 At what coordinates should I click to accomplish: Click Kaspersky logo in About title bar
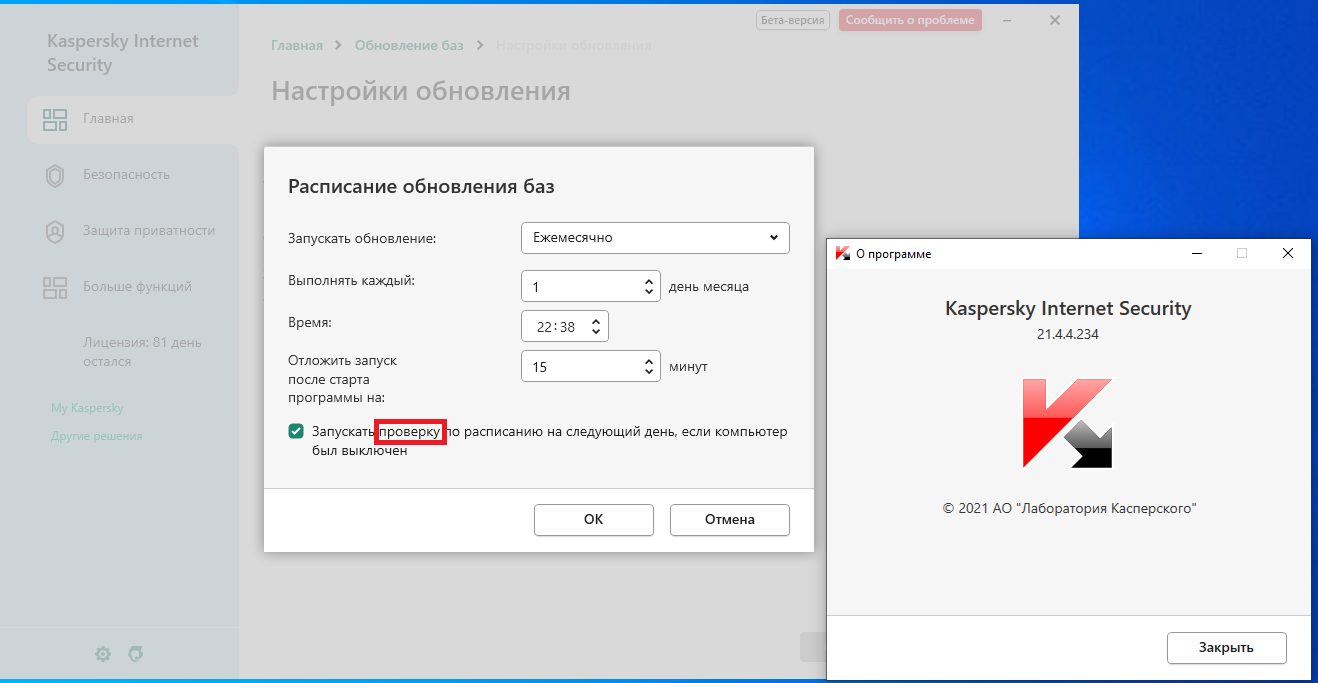click(x=842, y=254)
